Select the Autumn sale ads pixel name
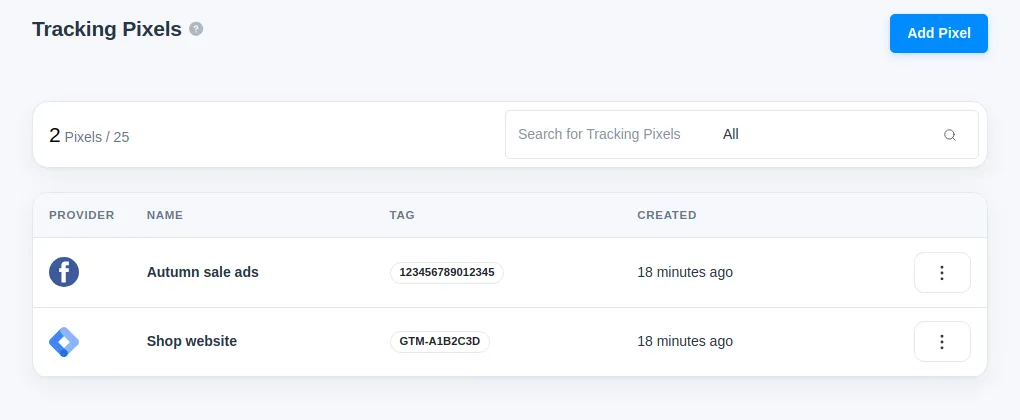Screen dimensions: 1020x420 pyautogui.click(x=203, y=272)
